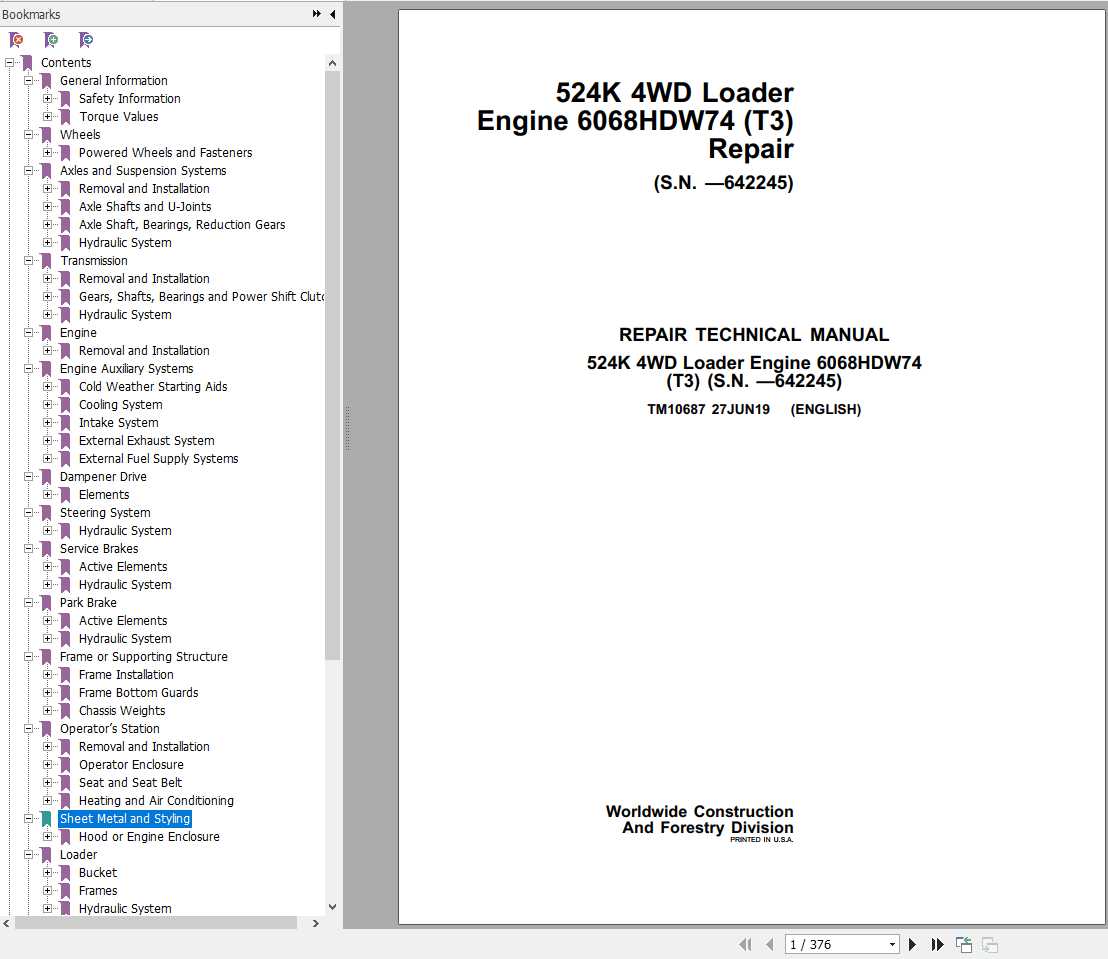The height and width of the screenshot is (959, 1108).
Task: Open the page number dropdown
Action: point(892,944)
